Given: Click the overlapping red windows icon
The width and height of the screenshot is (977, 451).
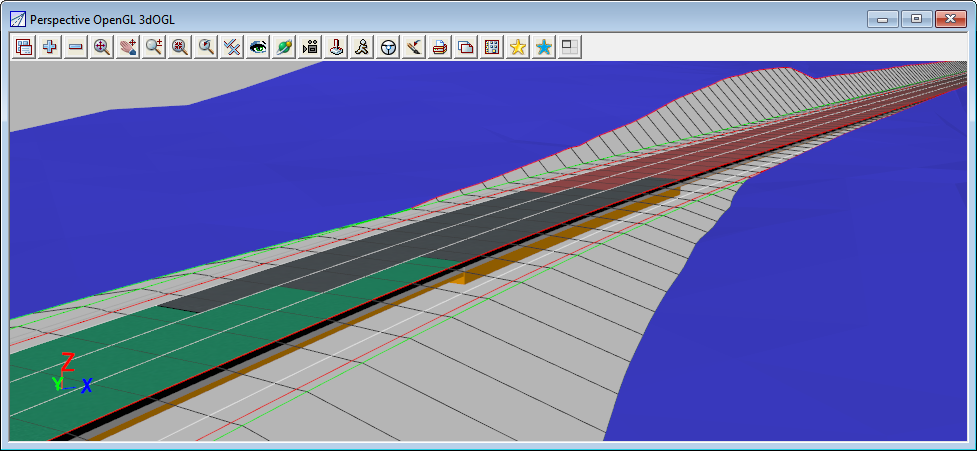Looking at the screenshot, I should [x=466, y=47].
